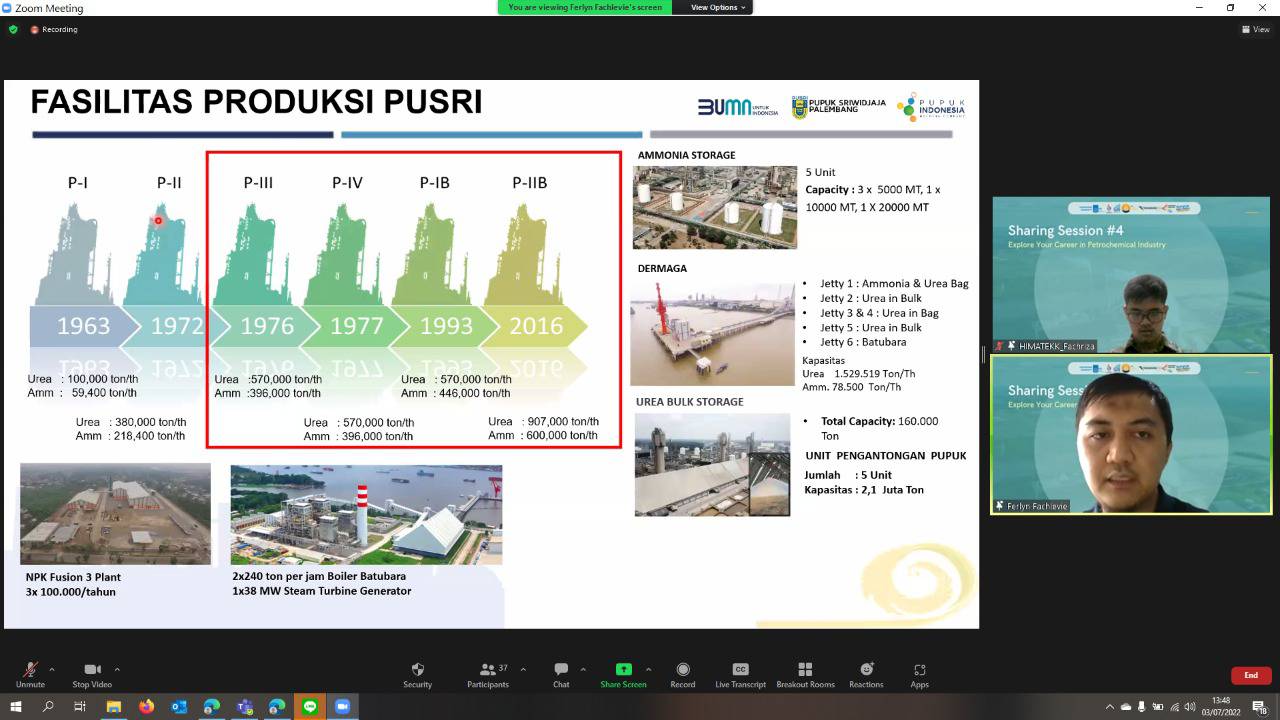Open the notification center

pyautogui.click(x=1260, y=707)
